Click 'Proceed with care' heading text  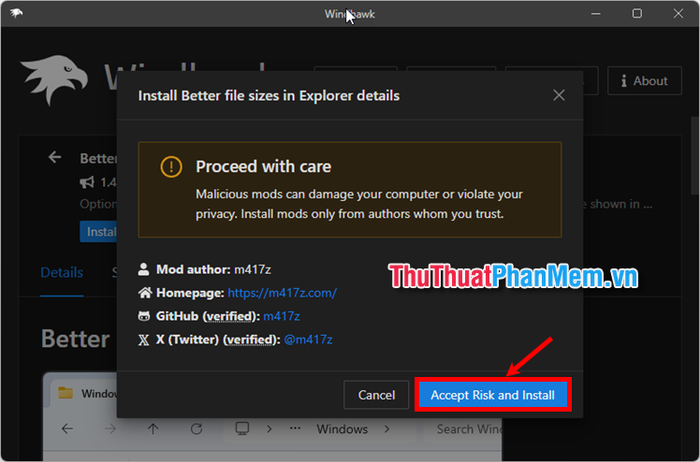[263, 166]
